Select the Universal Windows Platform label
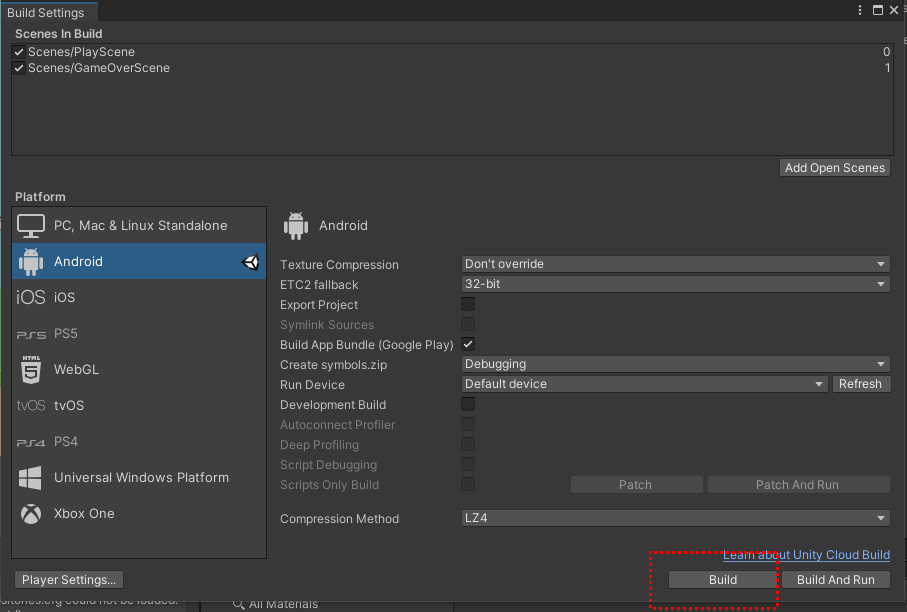The height and width of the screenshot is (612, 907). tap(142, 478)
